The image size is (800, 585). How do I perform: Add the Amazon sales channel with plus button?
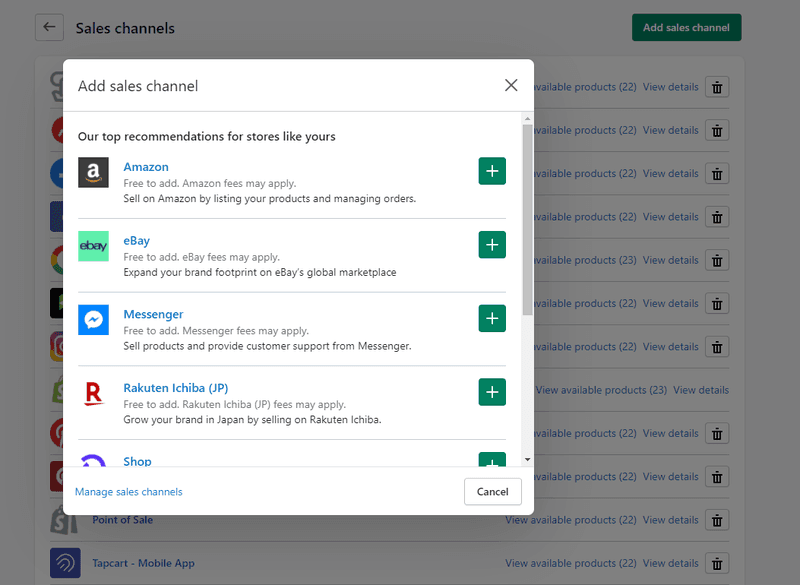click(x=492, y=171)
